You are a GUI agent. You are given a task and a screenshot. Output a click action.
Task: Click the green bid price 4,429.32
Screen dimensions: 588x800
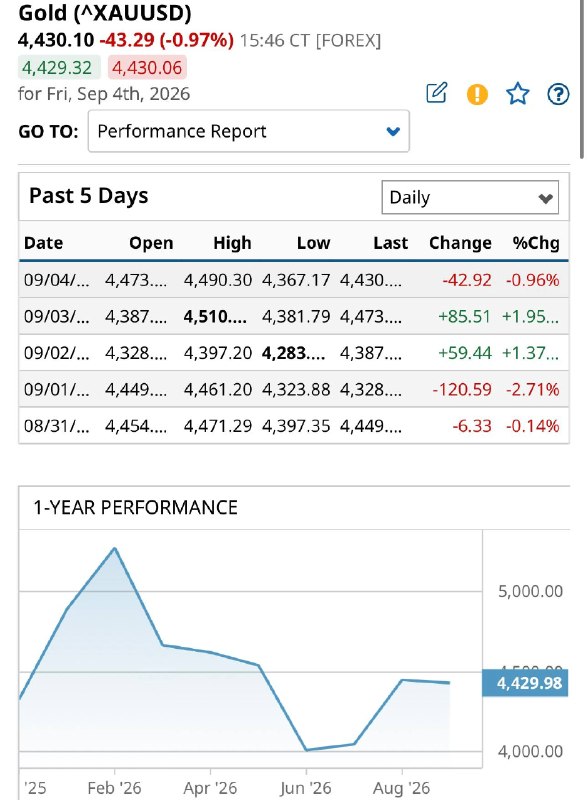(x=57, y=67)
